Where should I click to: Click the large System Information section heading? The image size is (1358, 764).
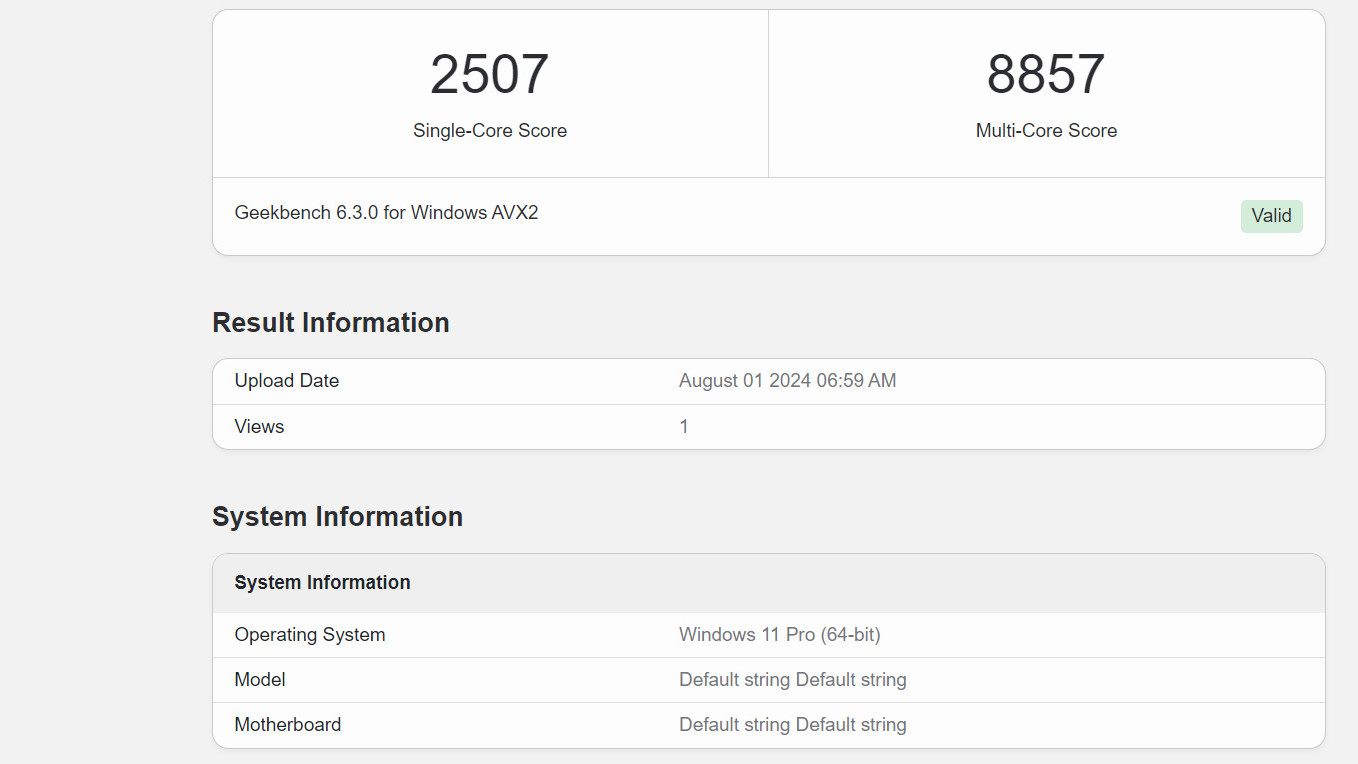click(x=337, y=517)
